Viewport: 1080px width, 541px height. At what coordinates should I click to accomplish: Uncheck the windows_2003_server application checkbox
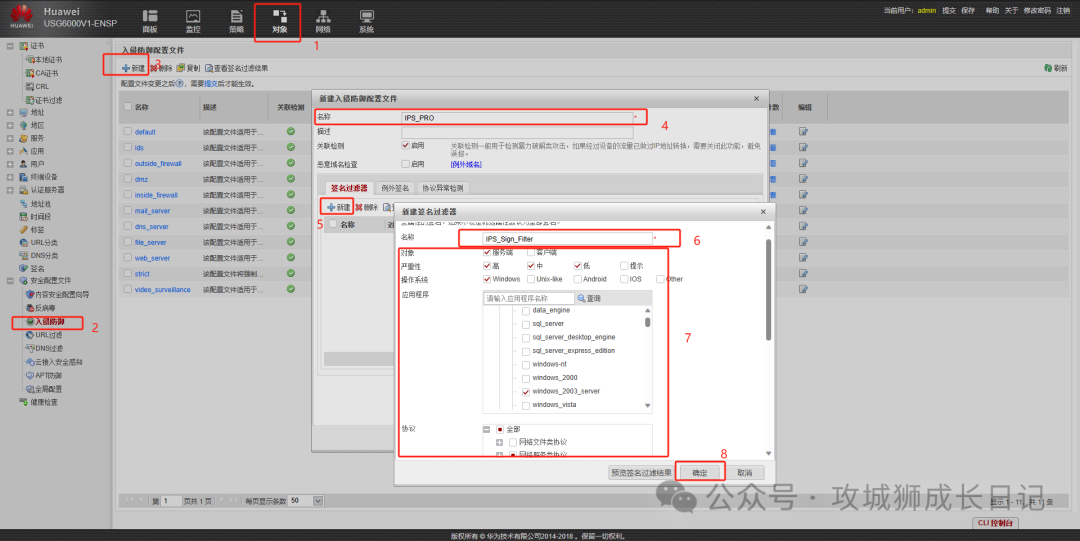[x=526, y=392]
